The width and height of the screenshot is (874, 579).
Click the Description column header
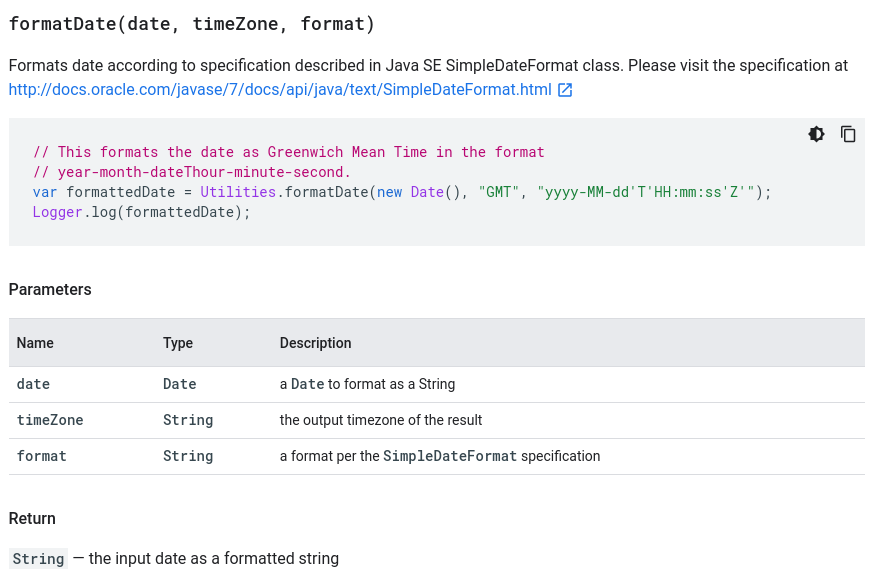tap(315, 343)
